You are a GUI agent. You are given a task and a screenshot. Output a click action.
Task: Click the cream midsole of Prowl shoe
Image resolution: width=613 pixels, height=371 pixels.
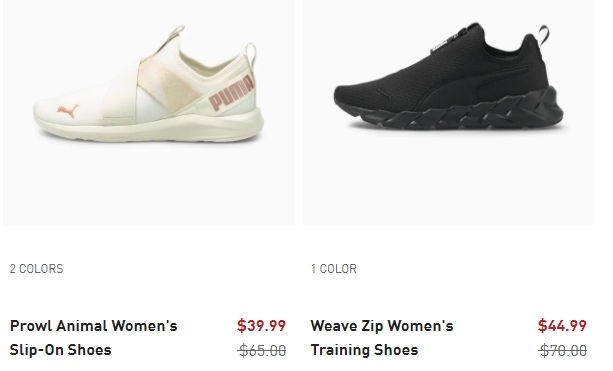[149, 127]
